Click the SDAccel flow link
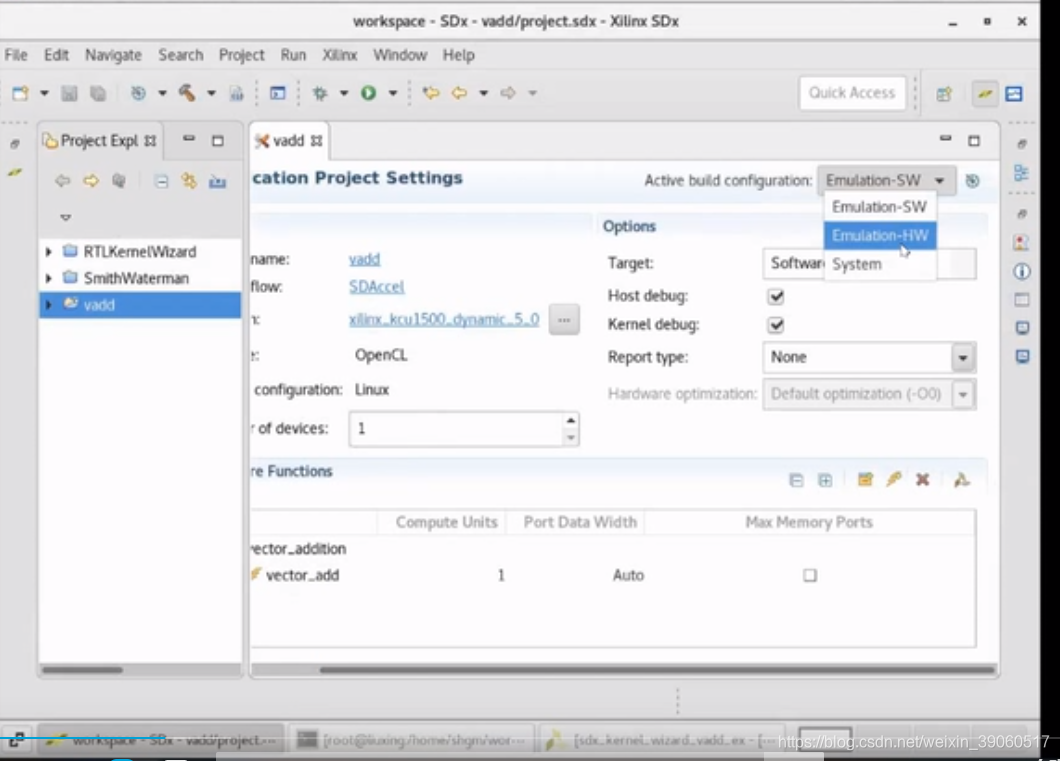The height and width of the screenshot is (761, 1060). tap(377, 287)
